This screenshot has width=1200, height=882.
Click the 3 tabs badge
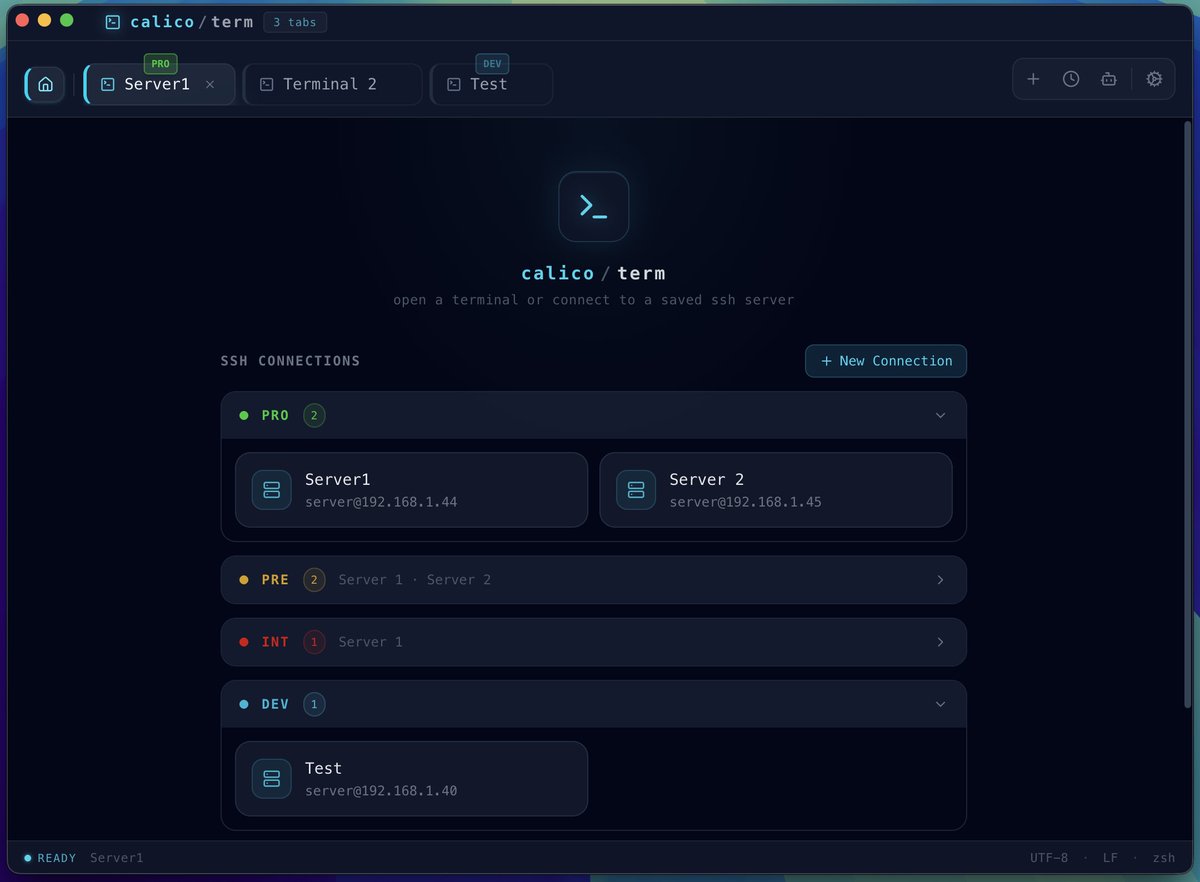295,22
